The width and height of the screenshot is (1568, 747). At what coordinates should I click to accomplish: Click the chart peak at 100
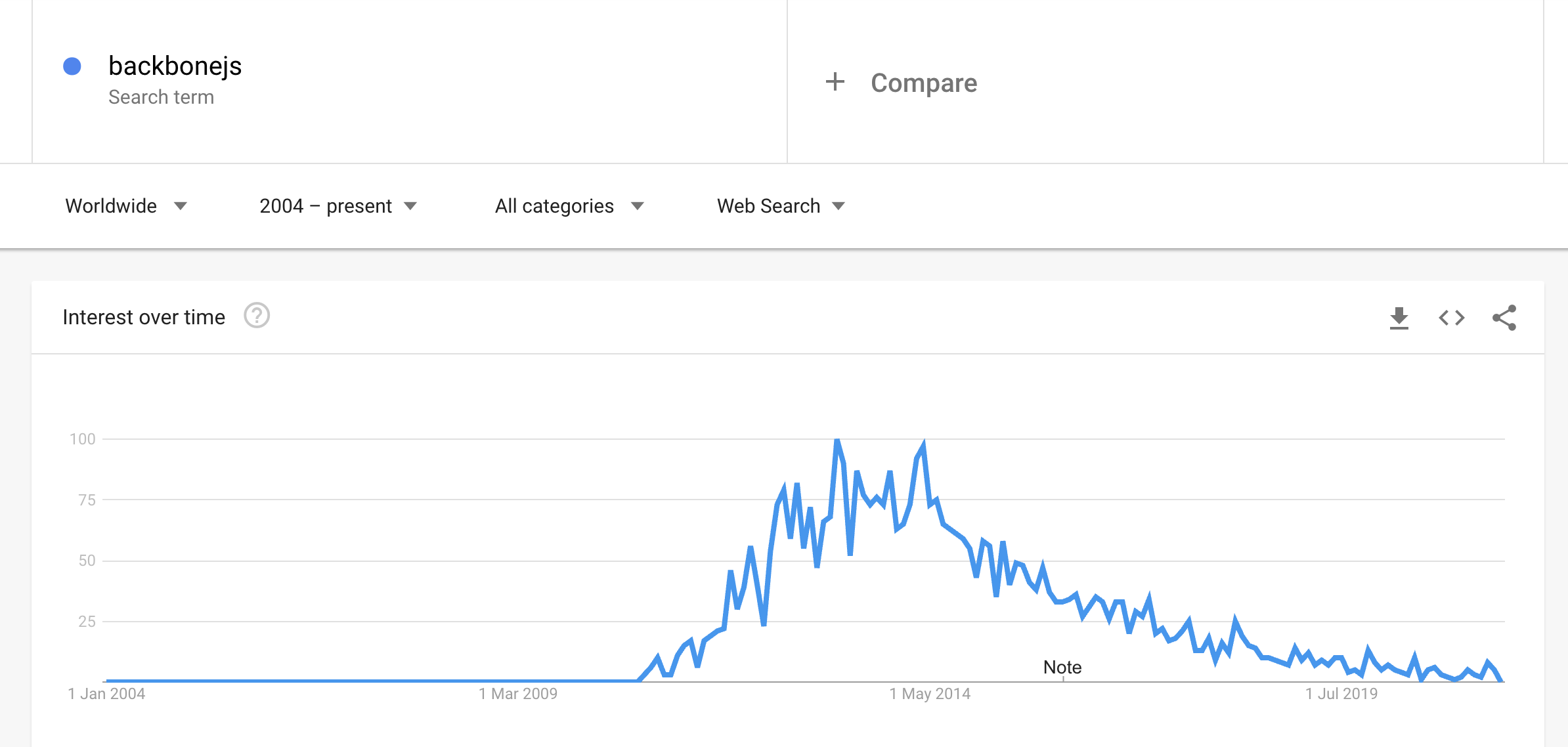click(x=837, y=441)
